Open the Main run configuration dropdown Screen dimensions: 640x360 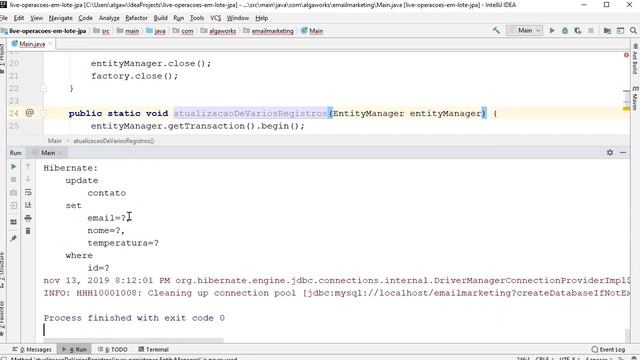pos(524,31)
